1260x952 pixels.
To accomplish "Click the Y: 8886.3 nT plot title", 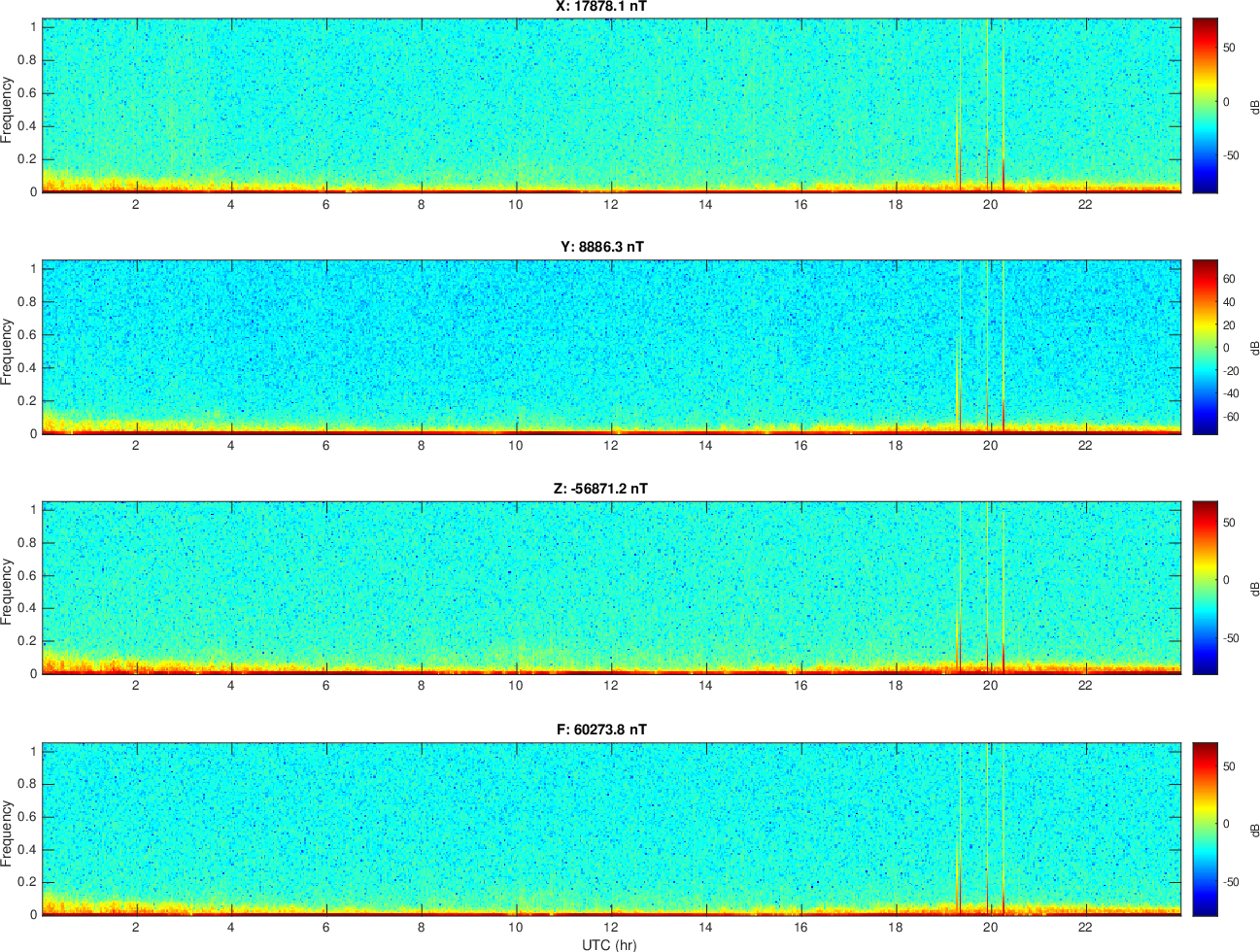I will (601, 247).
